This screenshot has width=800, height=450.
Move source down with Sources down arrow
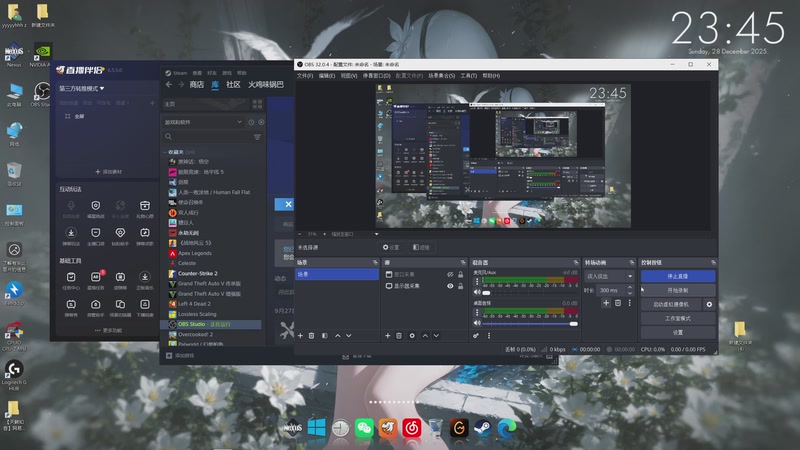436,336
